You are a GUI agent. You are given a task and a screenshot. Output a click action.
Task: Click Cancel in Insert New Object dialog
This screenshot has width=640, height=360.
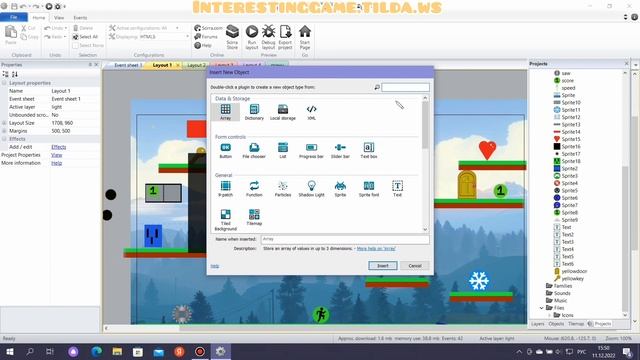[x=415, y=266]
